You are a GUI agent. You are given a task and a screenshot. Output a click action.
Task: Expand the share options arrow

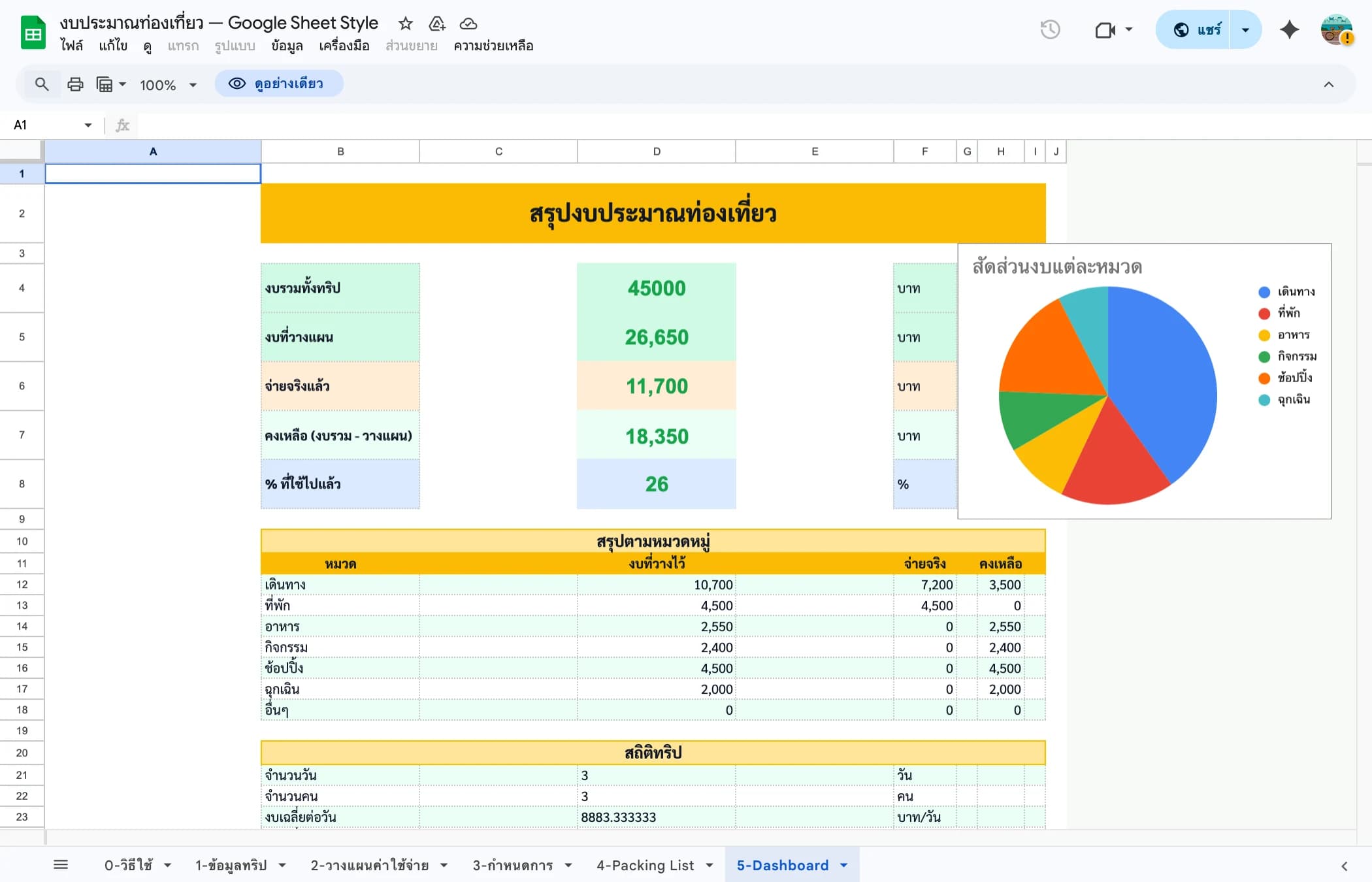pos(1245,29)
